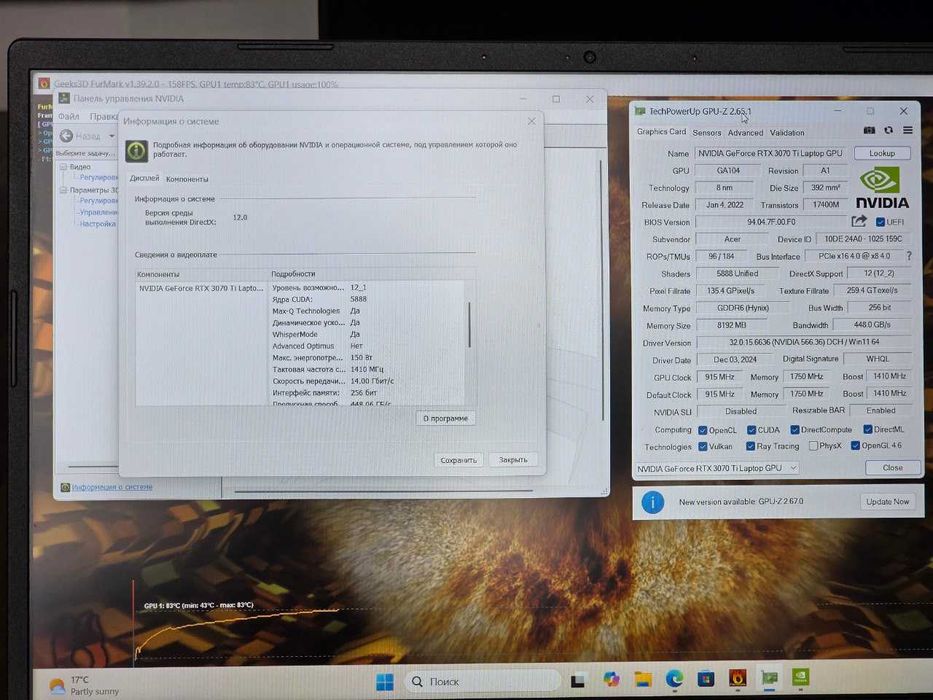Click the Bus Interface question mark
Screen dimensions: 933x700
[x=909, y=256]
